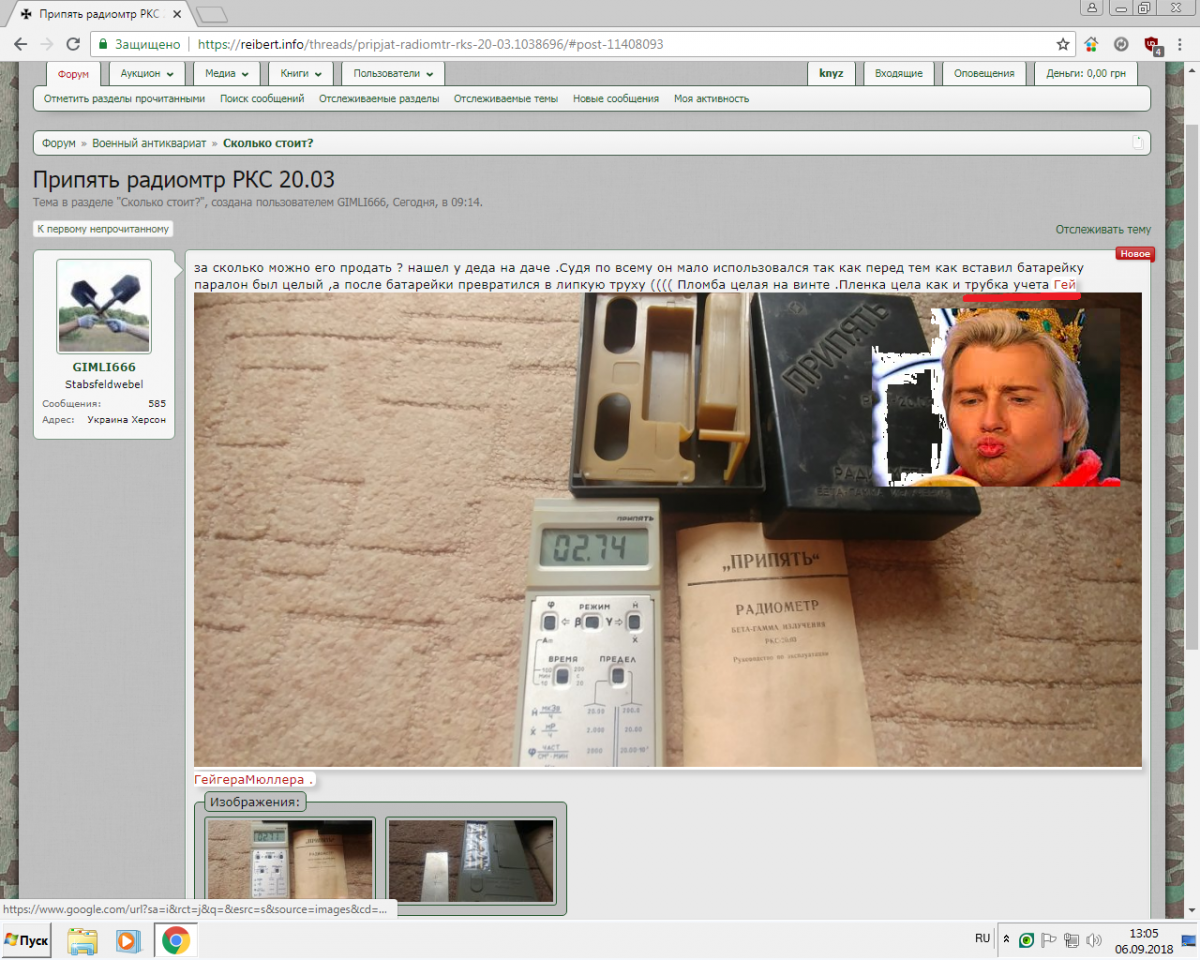Expand the Книги dropdown menu

[300, 73]
